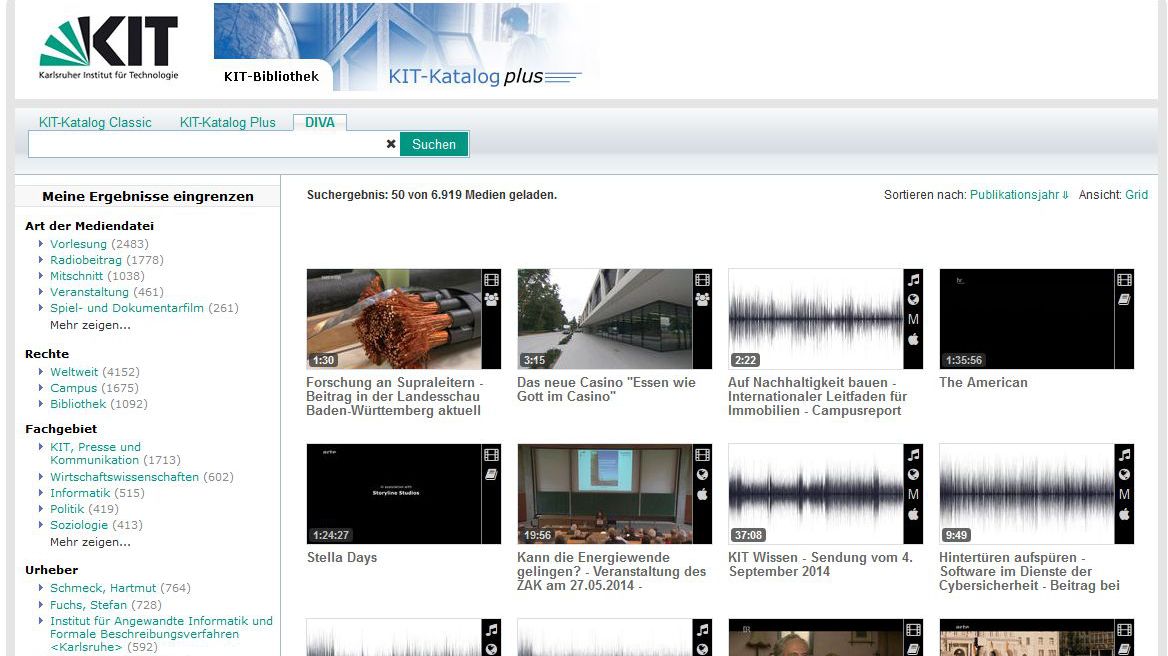This screenshot has width=1168, height=656.
Task: Expand the arrow beside Schmeck, Hartmut
Action: click(41, 587)
